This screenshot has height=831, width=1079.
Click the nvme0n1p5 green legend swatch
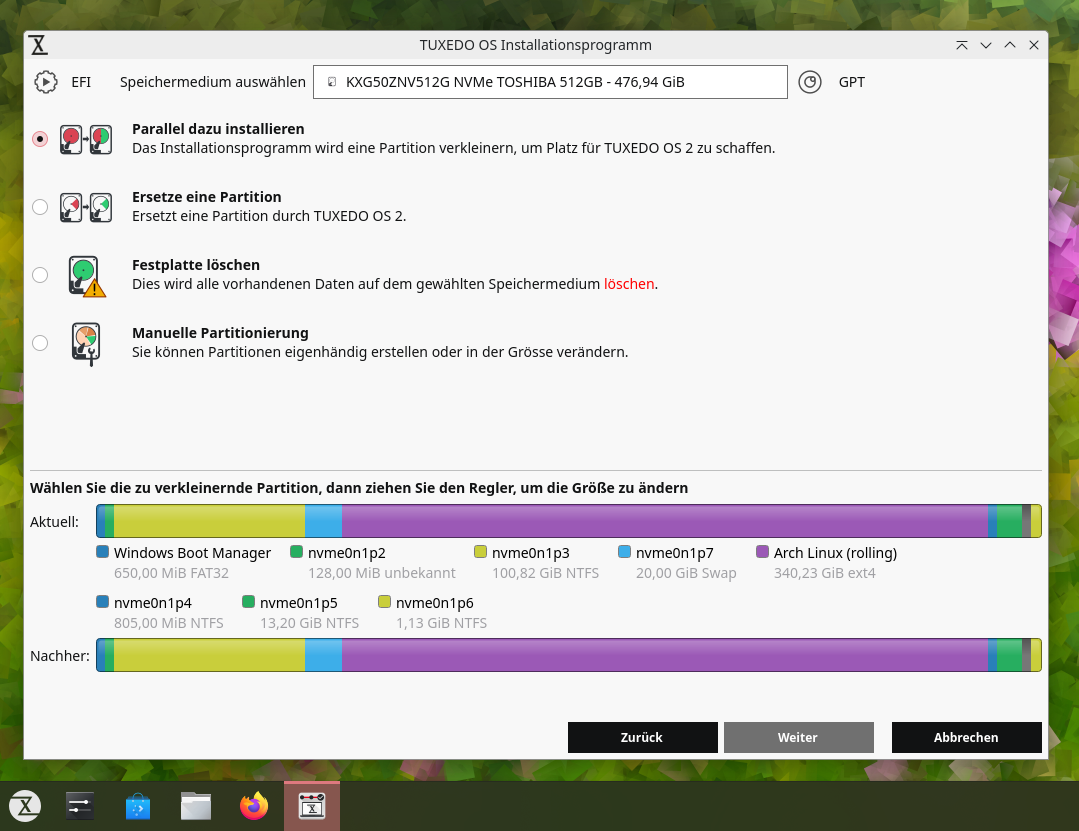[248, 602]
